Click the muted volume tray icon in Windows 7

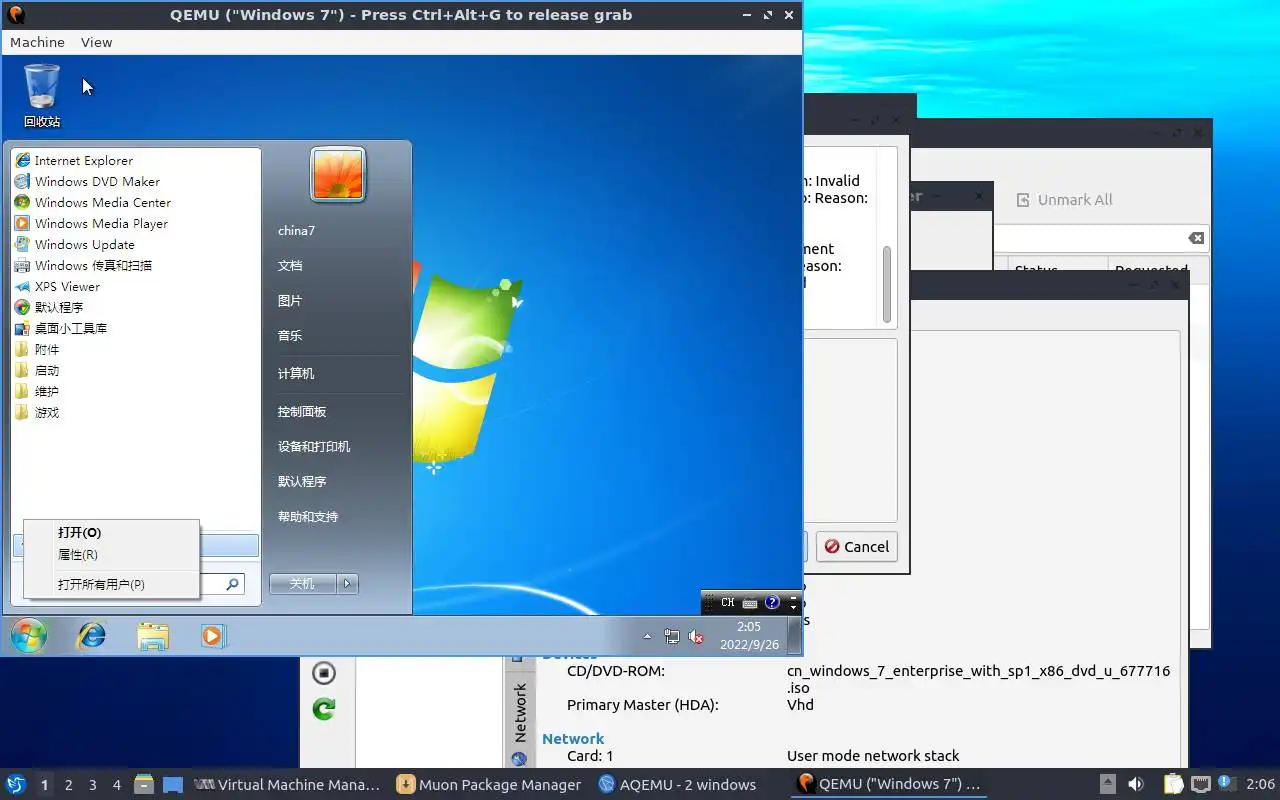point(697,636)
